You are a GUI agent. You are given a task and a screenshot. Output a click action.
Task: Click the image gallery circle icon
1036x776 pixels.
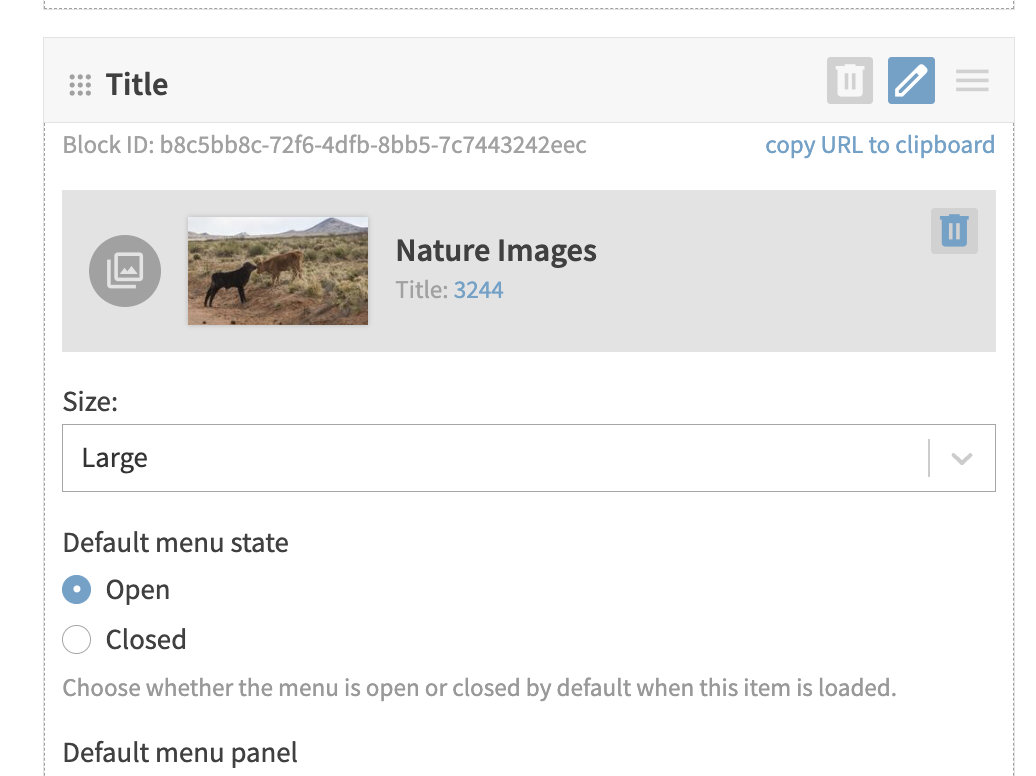coord(125,271)
